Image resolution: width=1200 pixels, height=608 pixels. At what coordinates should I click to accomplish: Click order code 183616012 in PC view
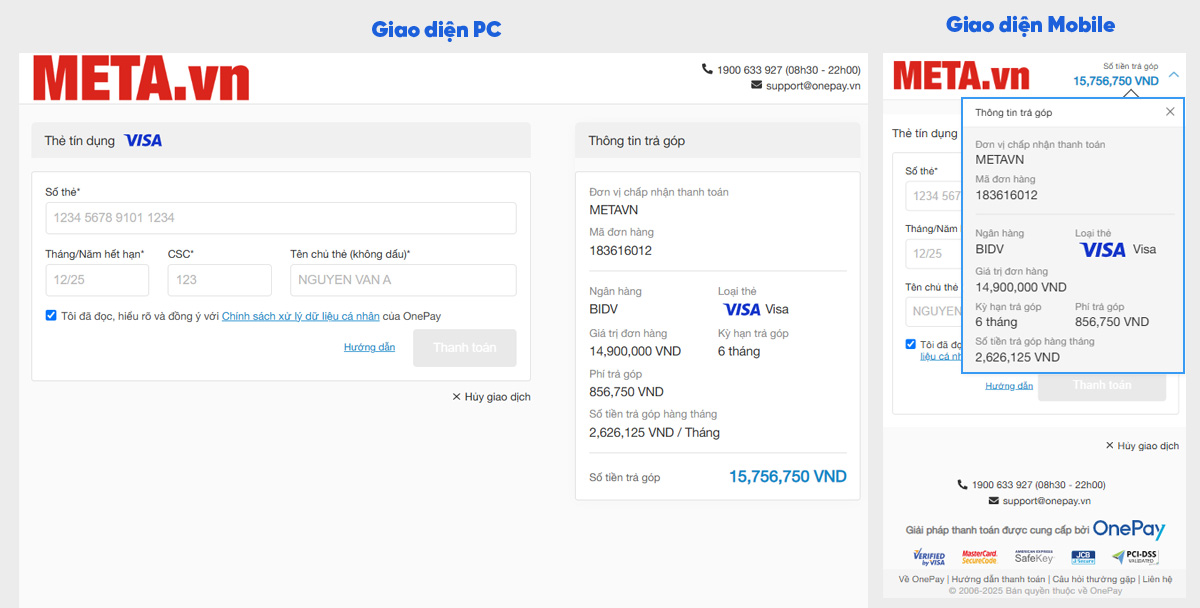pyautogui.click(x=621, y=251)
